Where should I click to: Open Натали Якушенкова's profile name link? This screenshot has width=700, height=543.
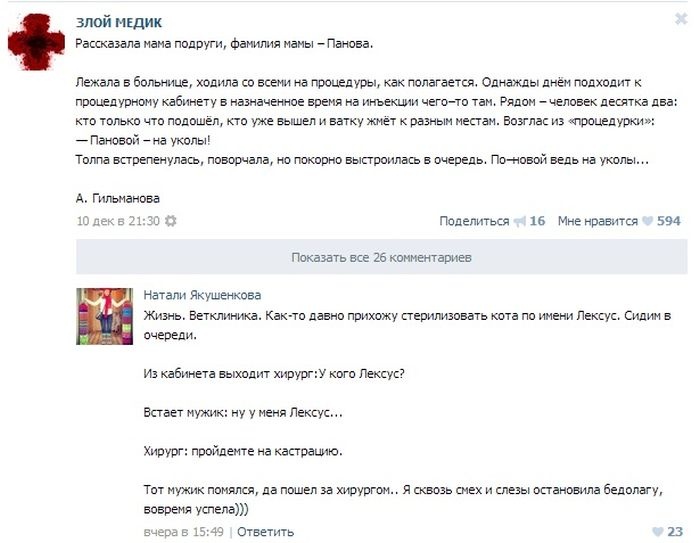pos(202,295)
